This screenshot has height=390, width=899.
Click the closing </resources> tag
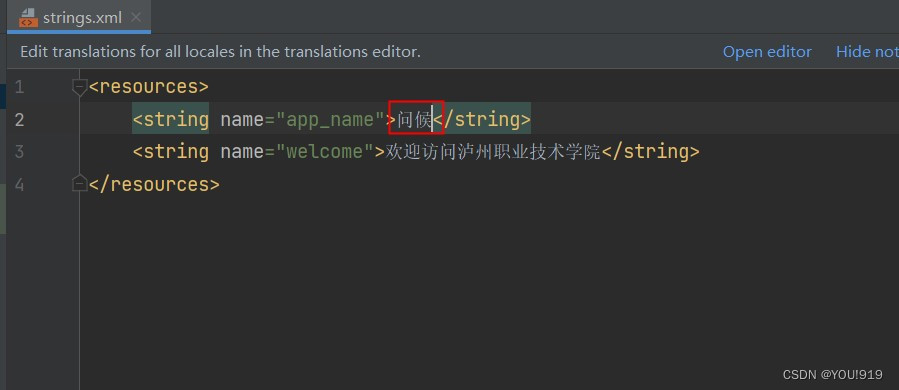(154, 185)
